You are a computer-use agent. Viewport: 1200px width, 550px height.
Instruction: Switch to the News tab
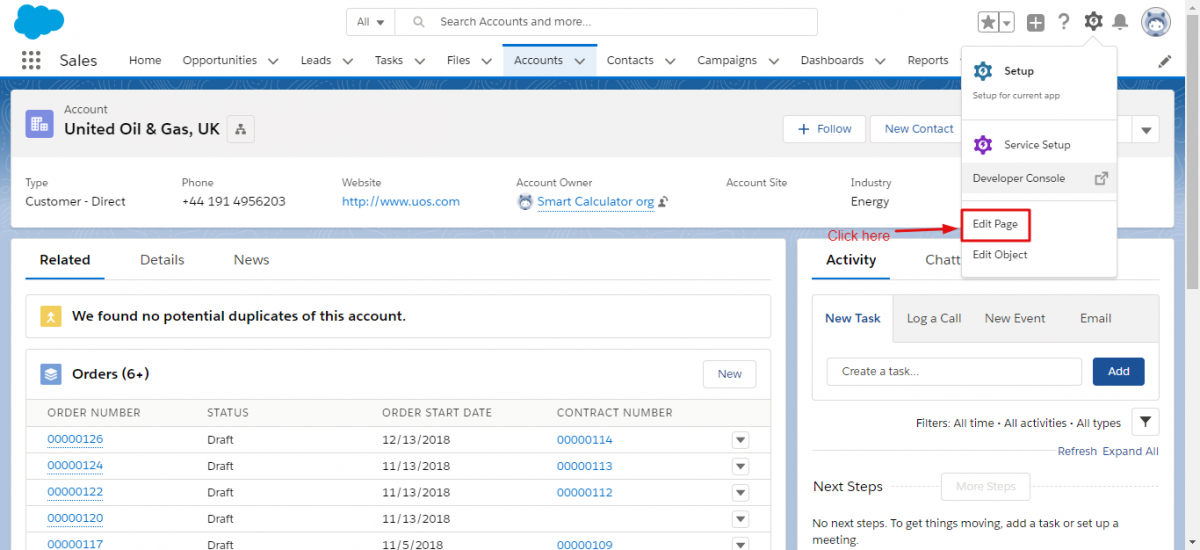(x=251, y=259)
